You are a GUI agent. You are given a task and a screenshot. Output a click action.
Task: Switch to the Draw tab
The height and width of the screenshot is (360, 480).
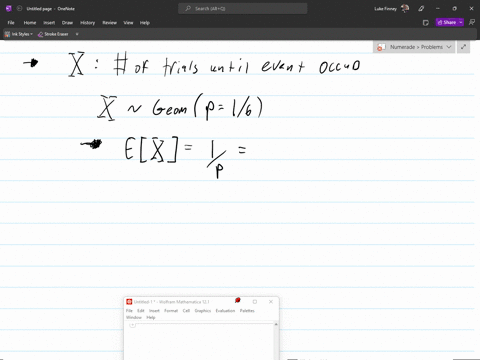(x=67, y=23)
